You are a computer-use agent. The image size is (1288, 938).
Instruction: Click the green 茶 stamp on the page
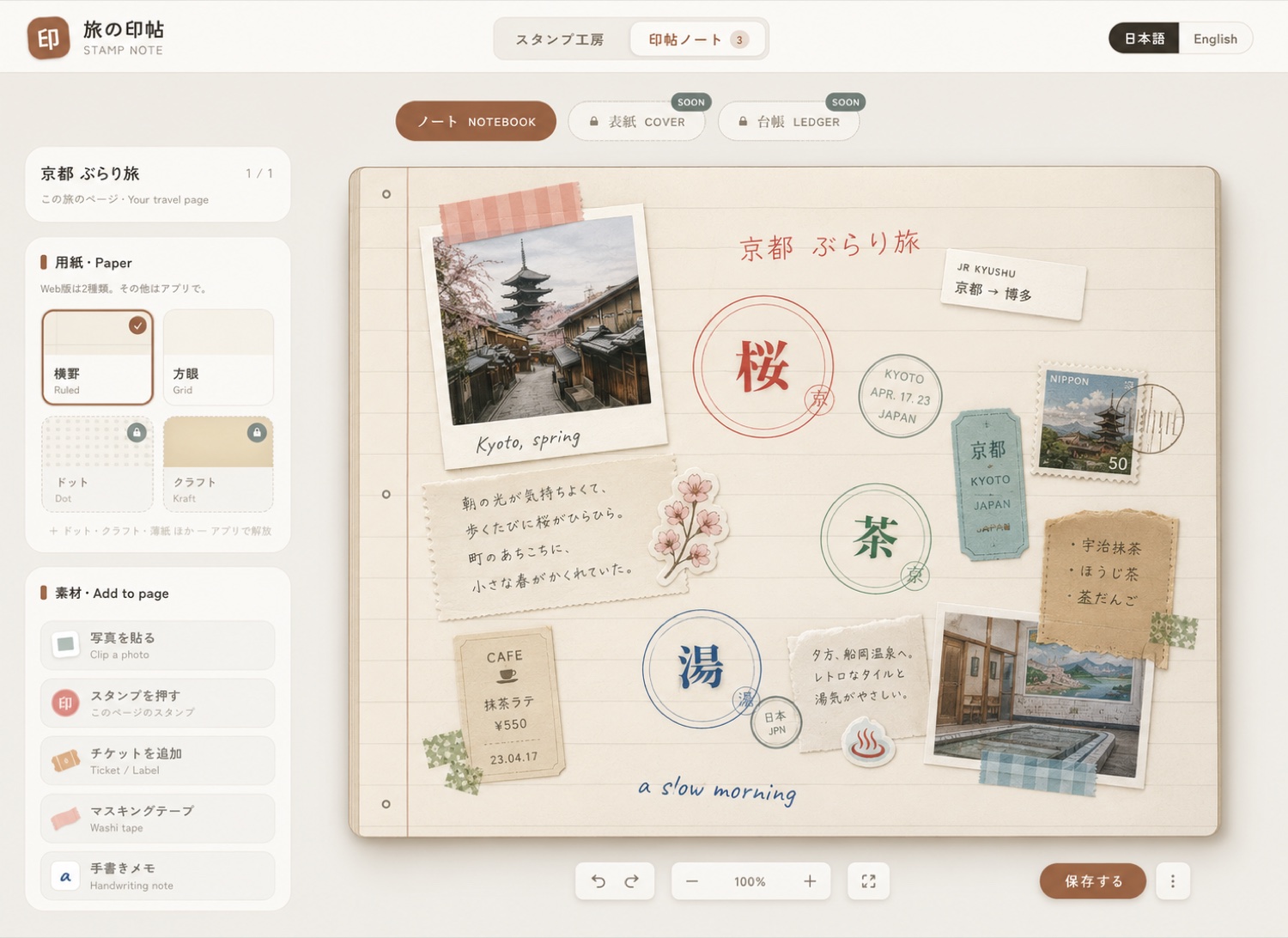coord(876,539)
